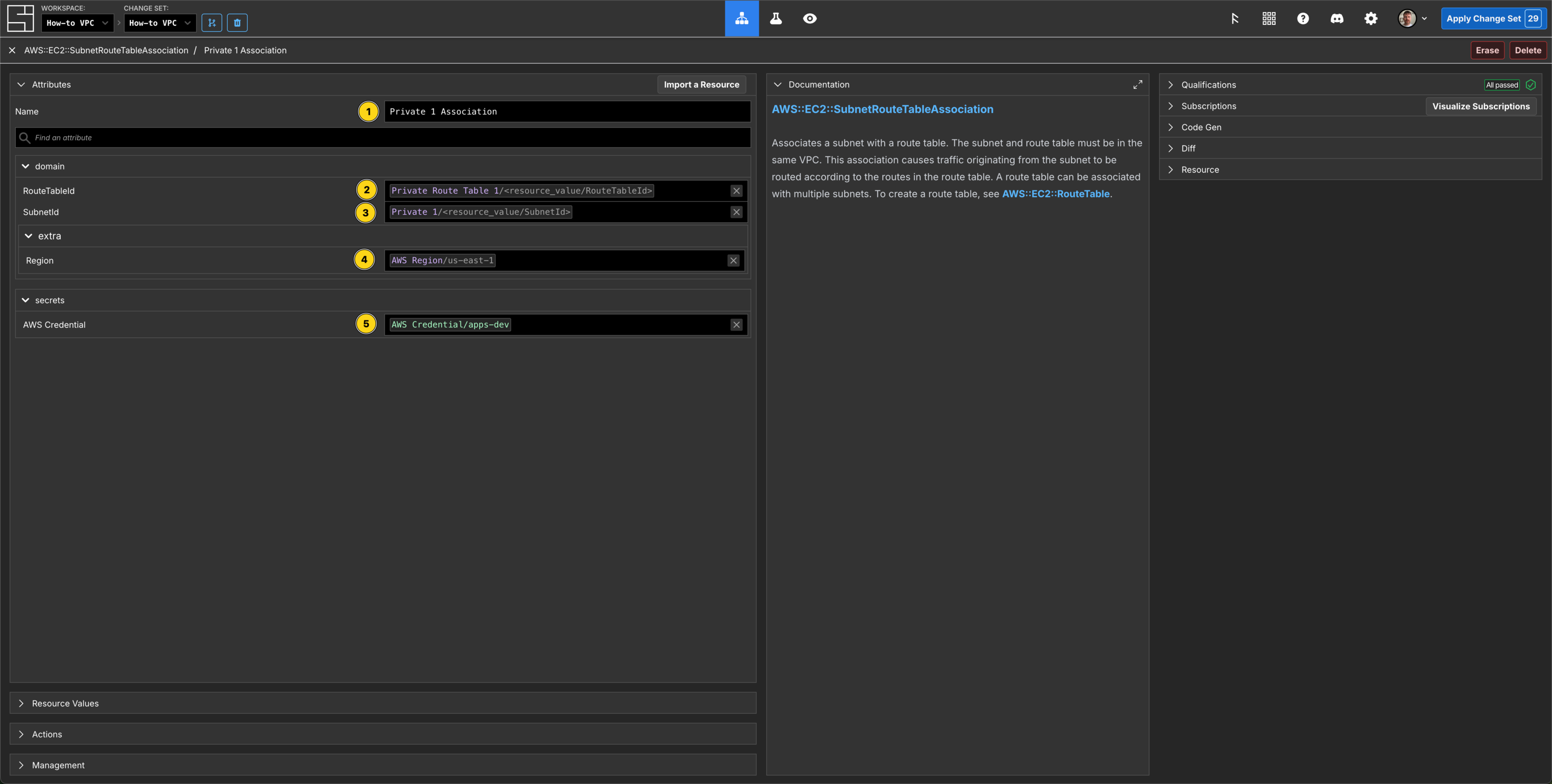Clear the AWS Credential value
The width and height of the screenshot is (1552, 784).
click(x=736, y=325)
